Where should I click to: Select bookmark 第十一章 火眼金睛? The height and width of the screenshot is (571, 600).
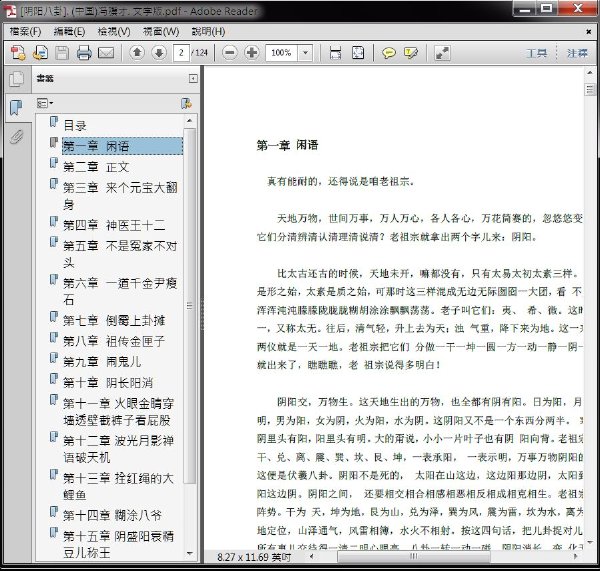coord(118,411)
